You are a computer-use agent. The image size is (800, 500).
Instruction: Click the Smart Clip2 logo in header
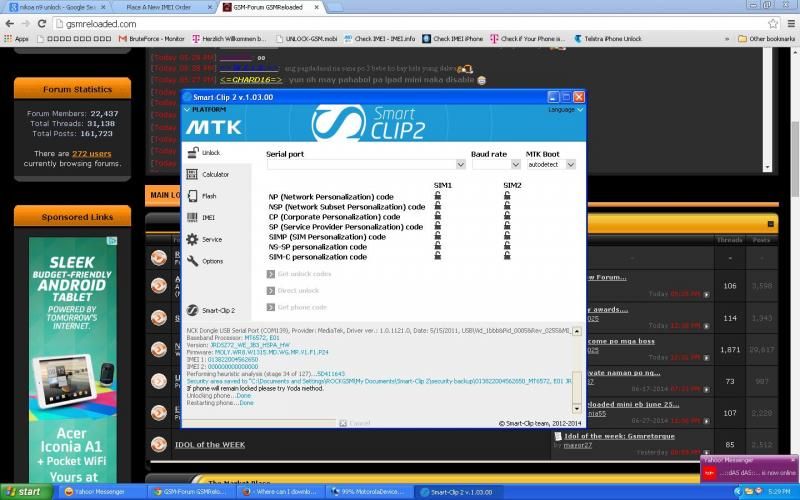point(368,122)
